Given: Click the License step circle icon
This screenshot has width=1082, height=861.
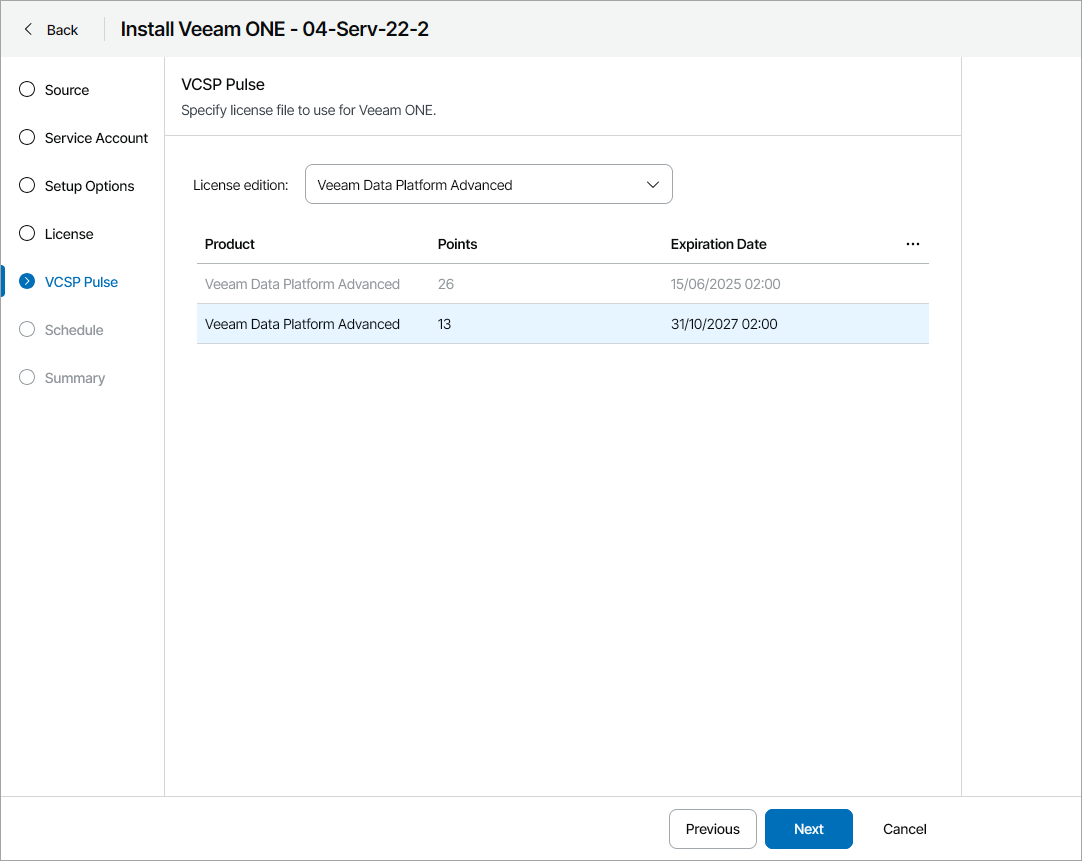Looking at the screenshot, I should [x=28, y=234].
